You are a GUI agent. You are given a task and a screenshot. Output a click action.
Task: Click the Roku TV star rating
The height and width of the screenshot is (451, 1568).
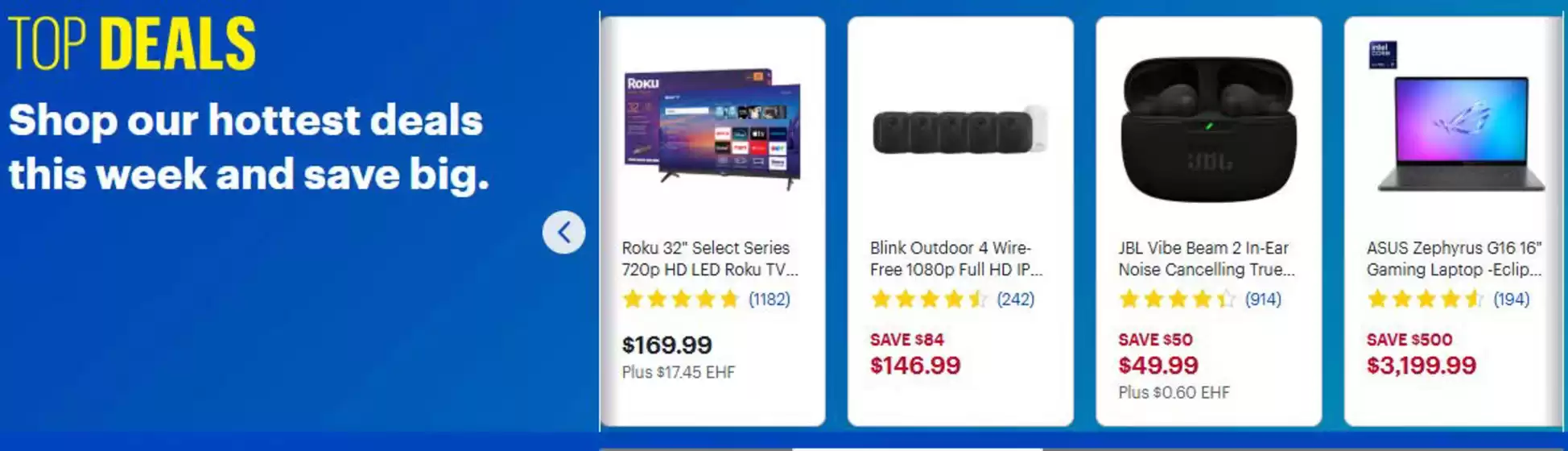681,300
